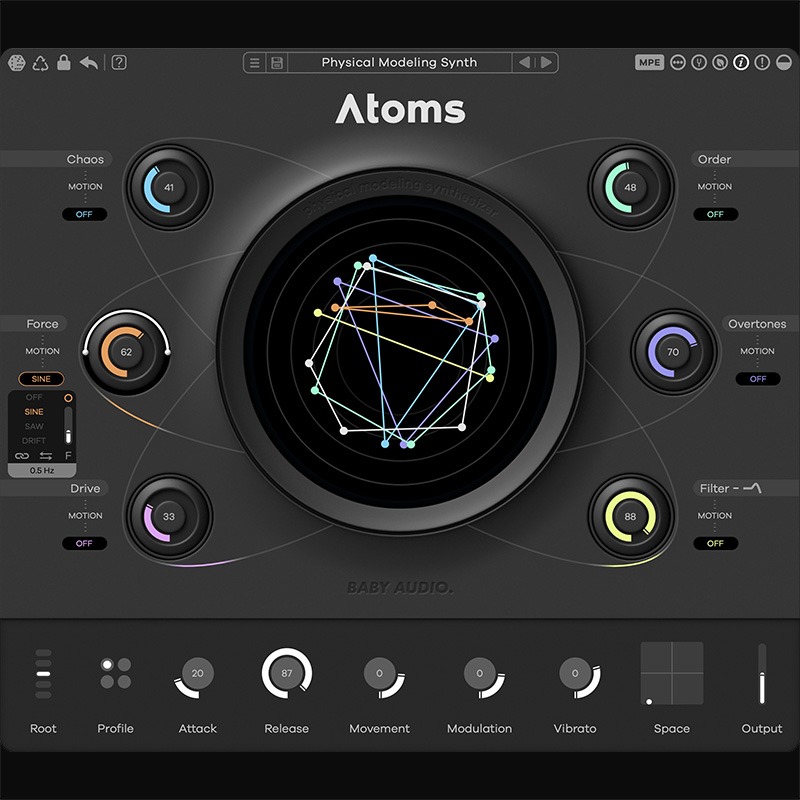
Task: Click the half-filled circle theme icon
Action: coord(783,62)
